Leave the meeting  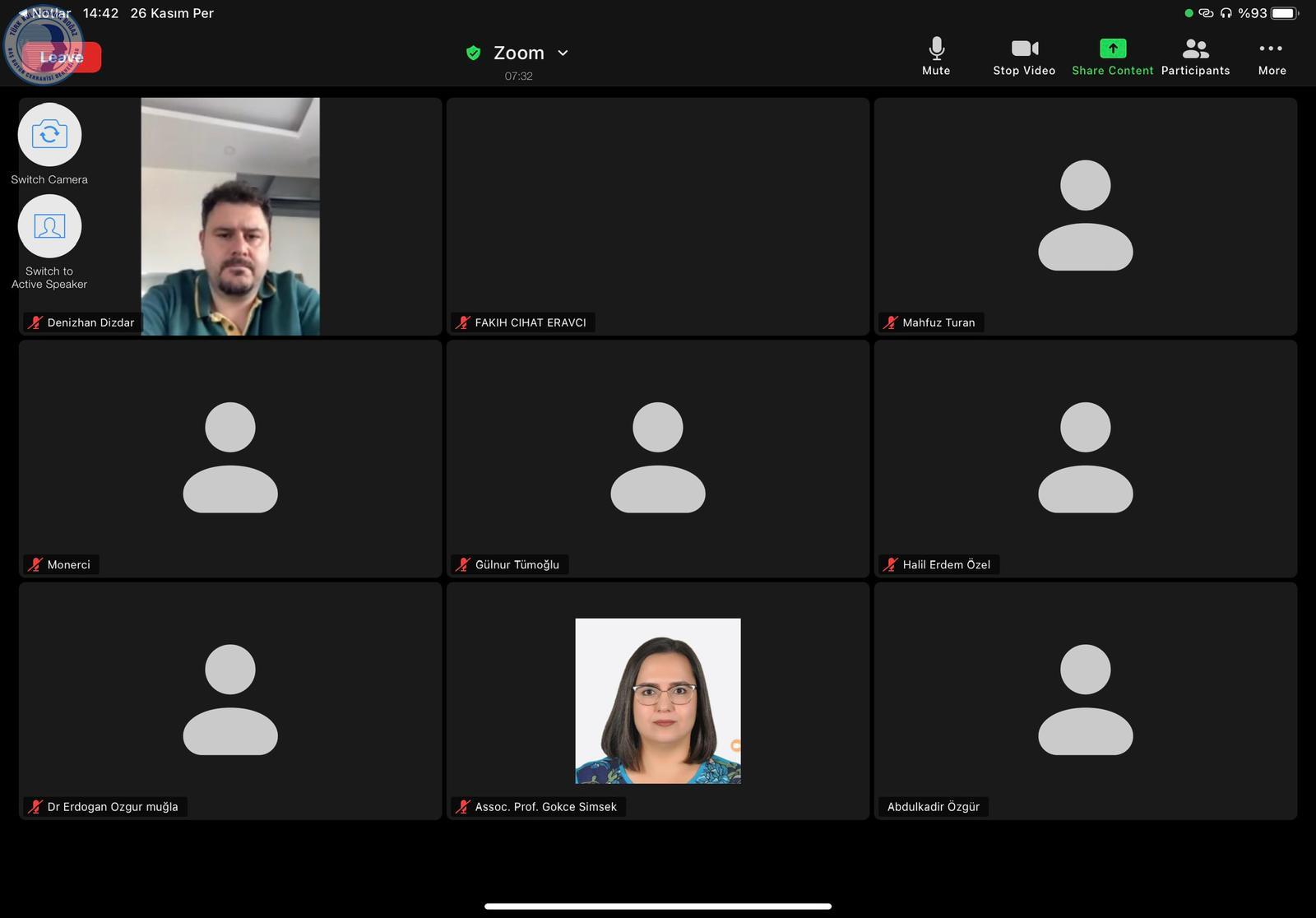coord(62,58)
